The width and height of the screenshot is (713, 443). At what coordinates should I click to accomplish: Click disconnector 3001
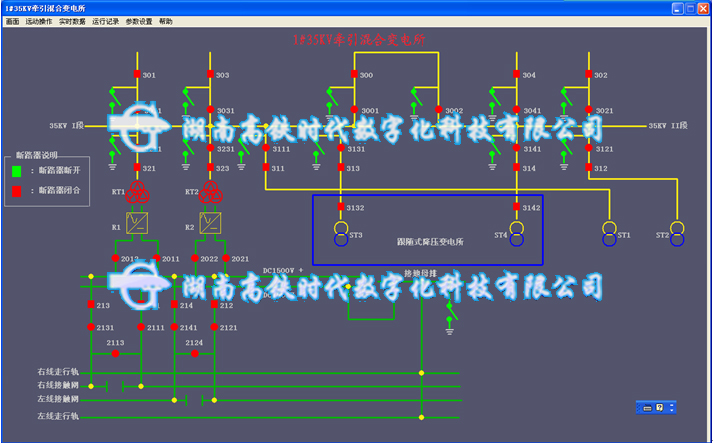(354, 110)
